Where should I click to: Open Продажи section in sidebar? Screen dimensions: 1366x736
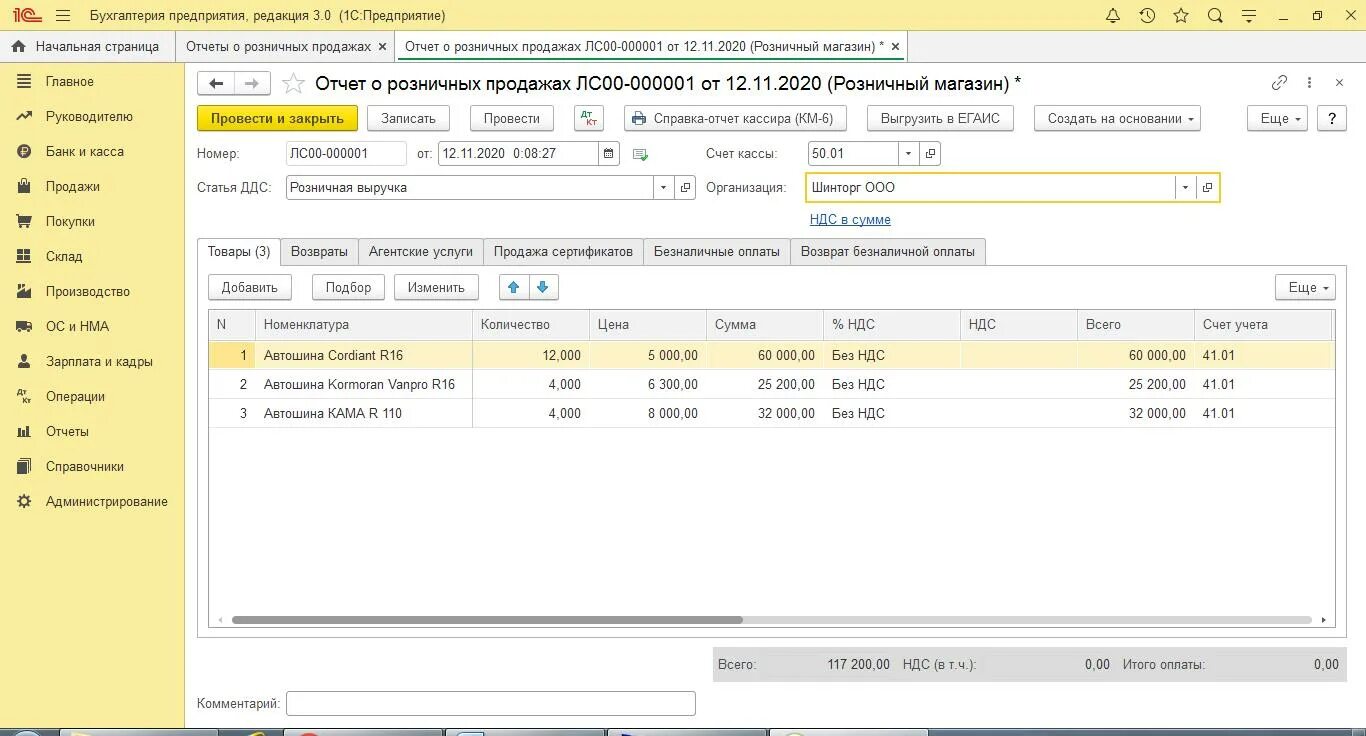pyautogui.click(x=73, y=186)
